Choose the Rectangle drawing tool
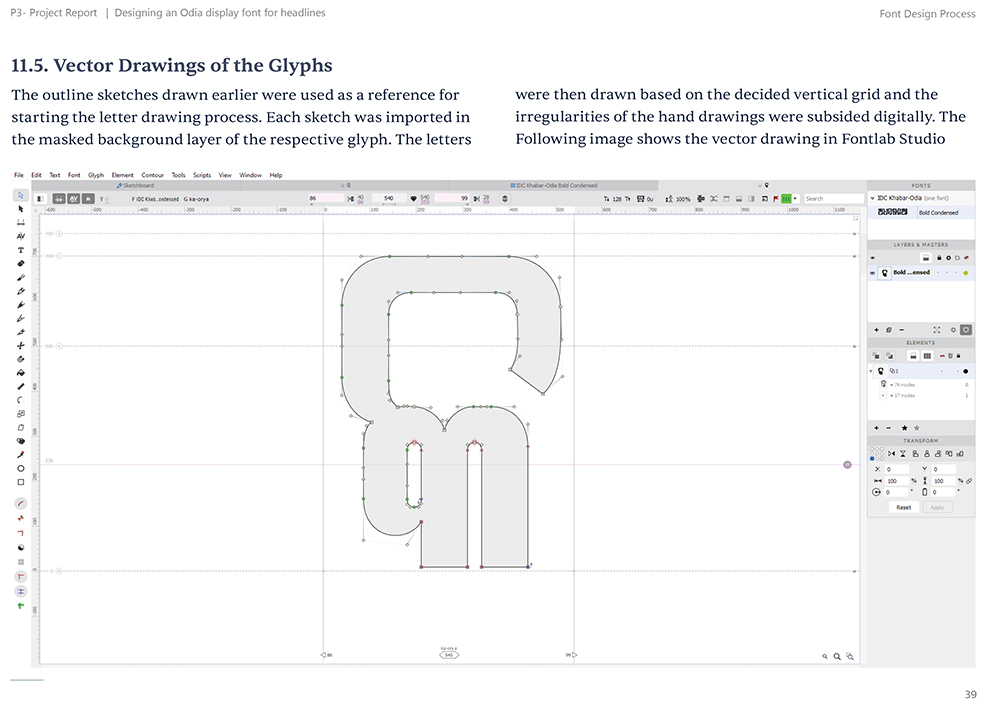Screen dimensions: 1000x707 point(20,482)
